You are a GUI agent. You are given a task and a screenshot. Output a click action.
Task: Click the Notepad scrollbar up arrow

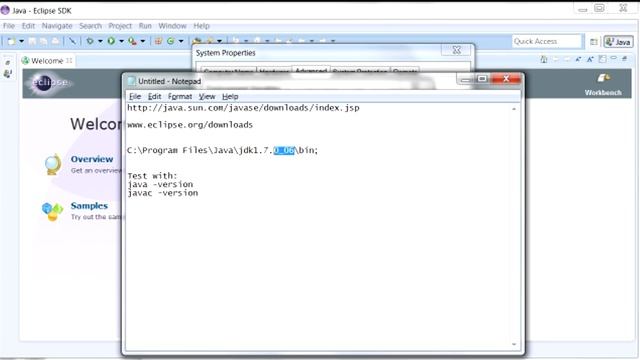pos(514,109)
